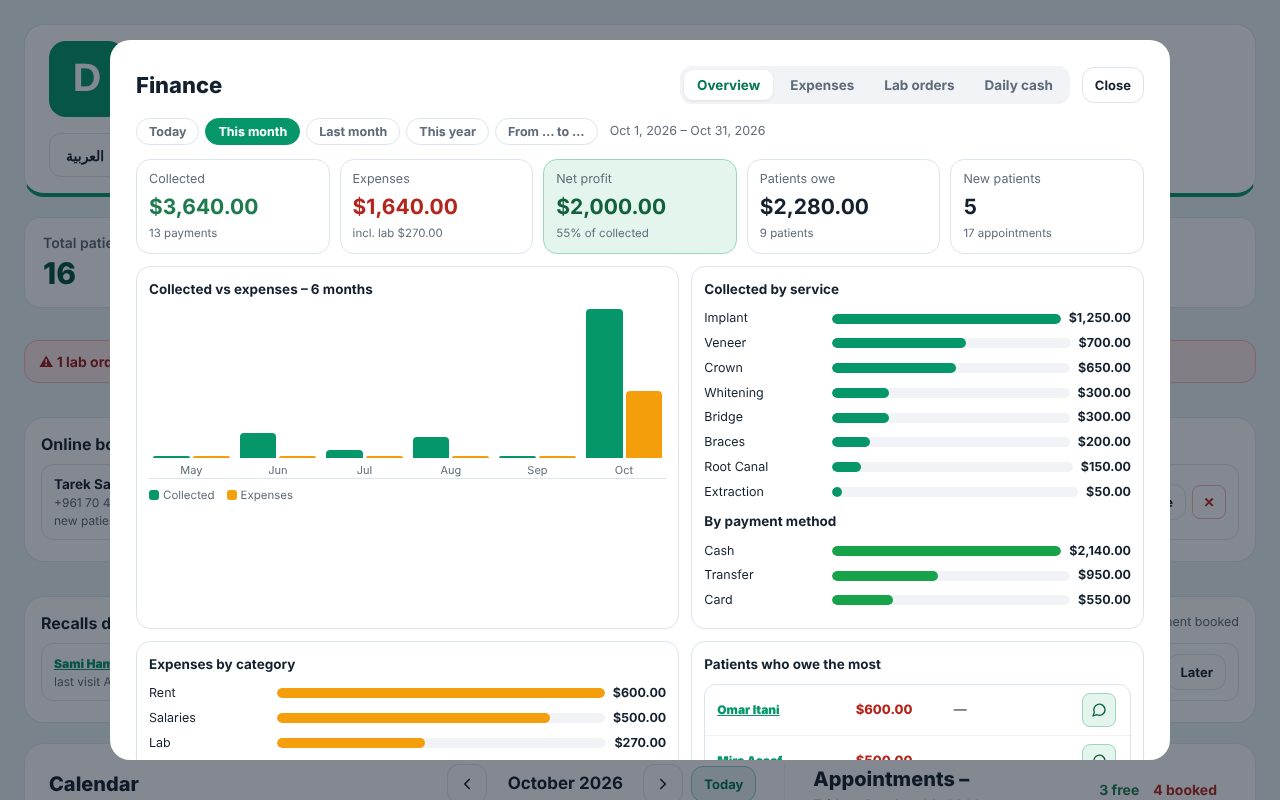Click the Salaries amount "$500.00"
1280x800 pixels.
coord(639,718)
